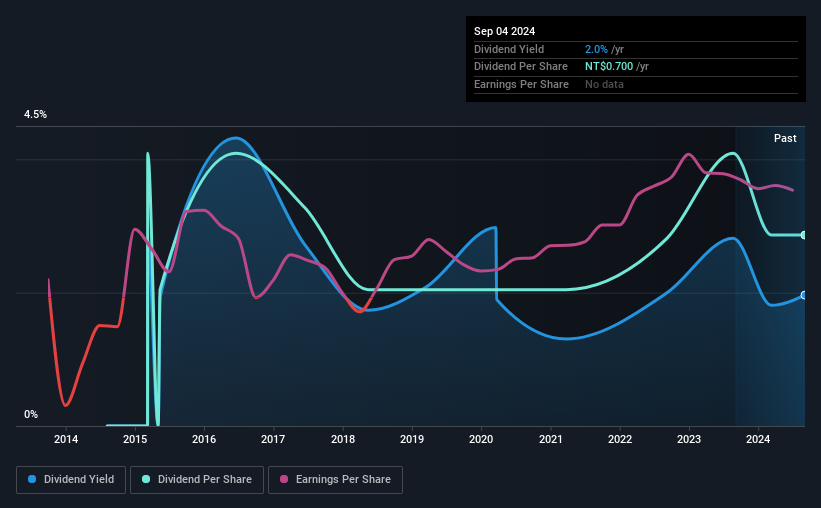
Task: Click the Dividend Per Share tooltip row label
Action: pos(521,67)
